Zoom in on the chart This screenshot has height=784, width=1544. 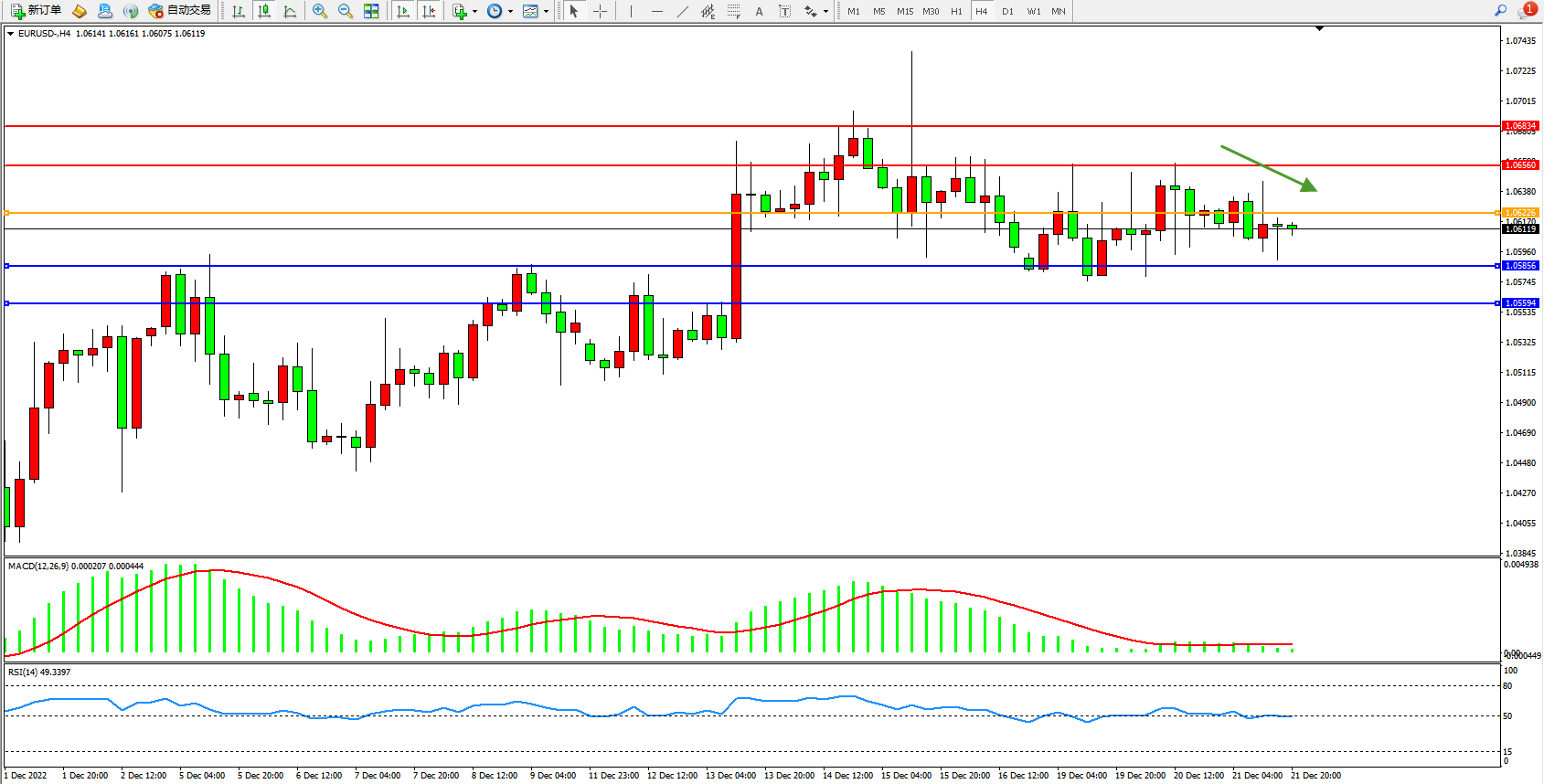point(320,11)
